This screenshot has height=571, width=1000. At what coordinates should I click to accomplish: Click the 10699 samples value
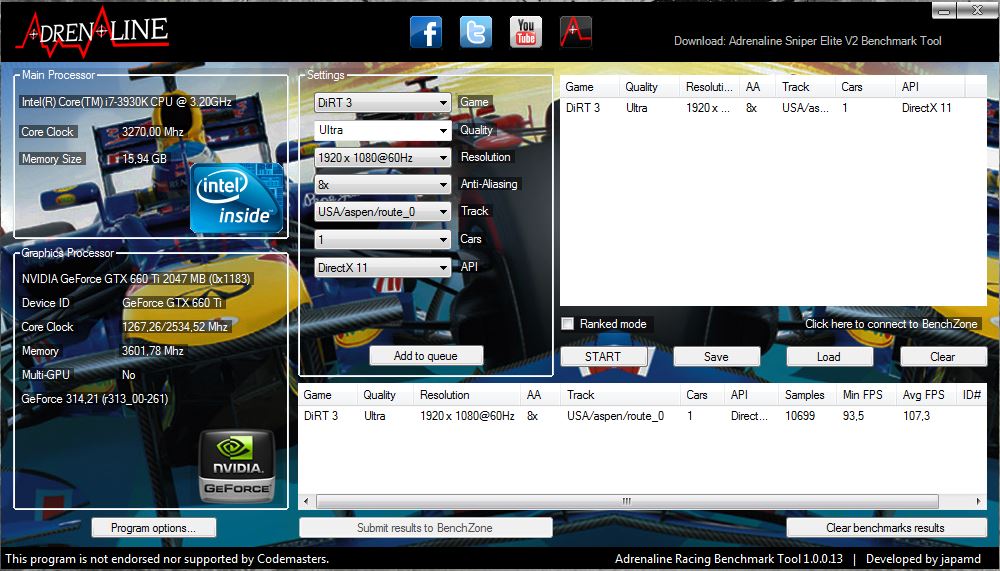(800, 416)
